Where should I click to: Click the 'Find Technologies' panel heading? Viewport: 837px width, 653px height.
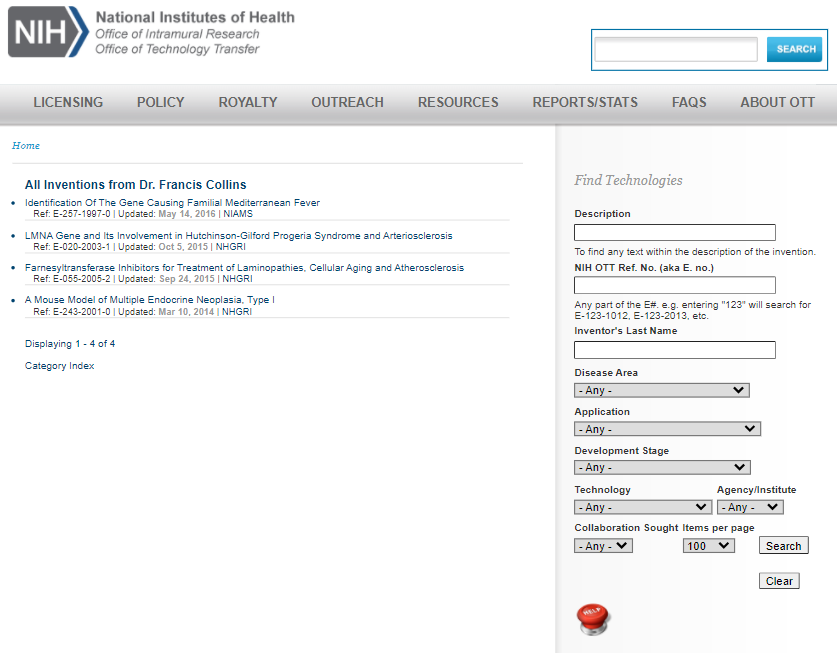(x=628, y=180)
